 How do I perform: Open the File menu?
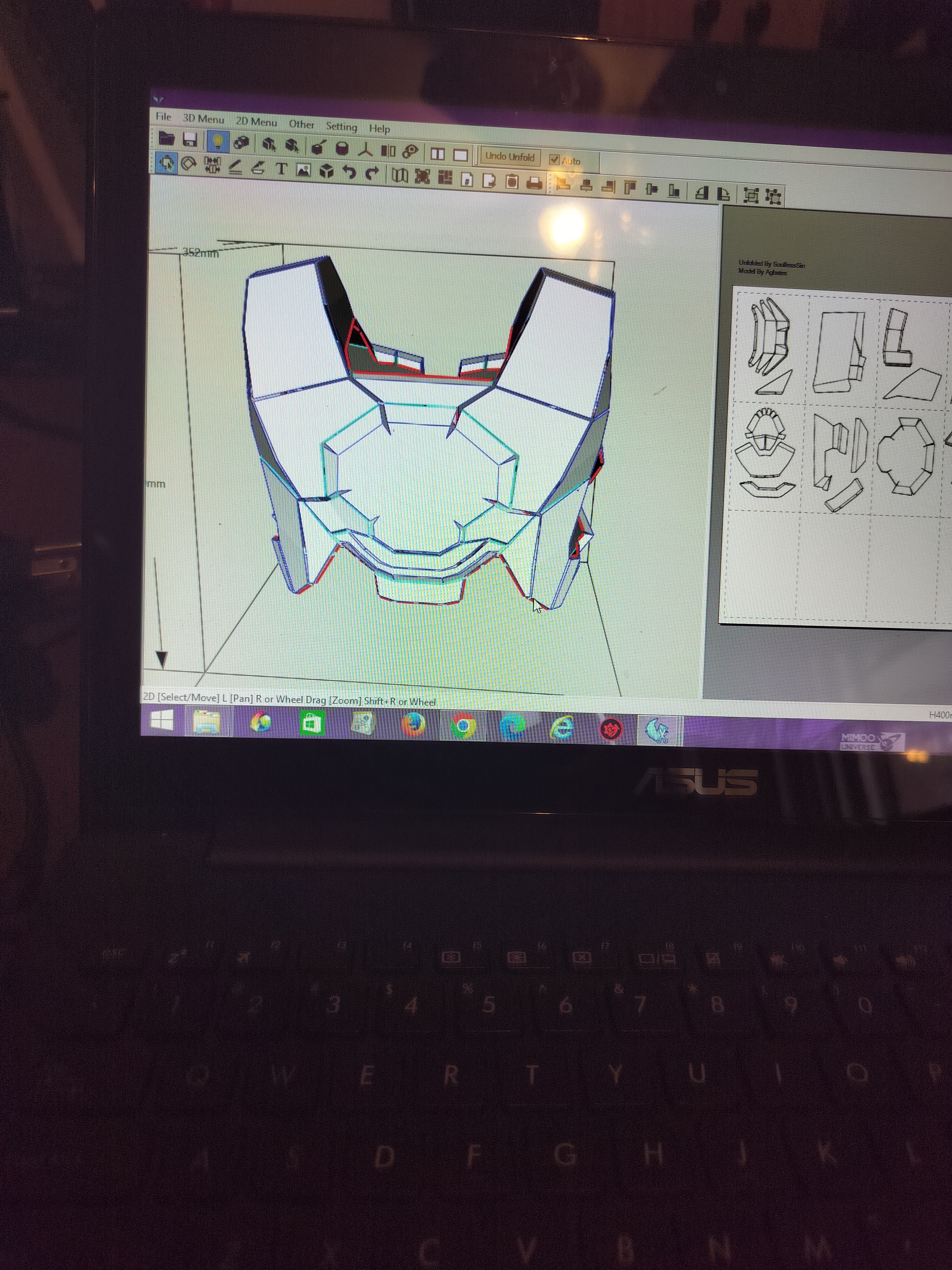coord(163,117)
